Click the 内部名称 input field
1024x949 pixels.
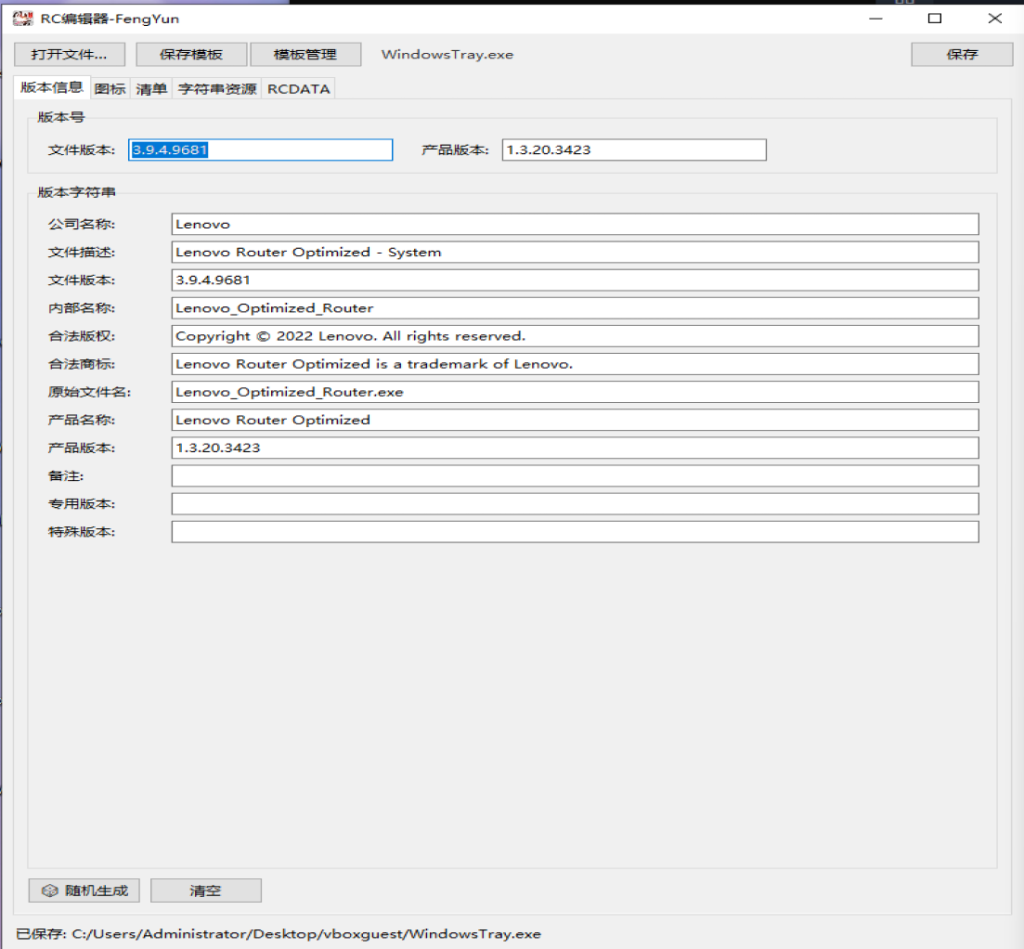[575, 308]
